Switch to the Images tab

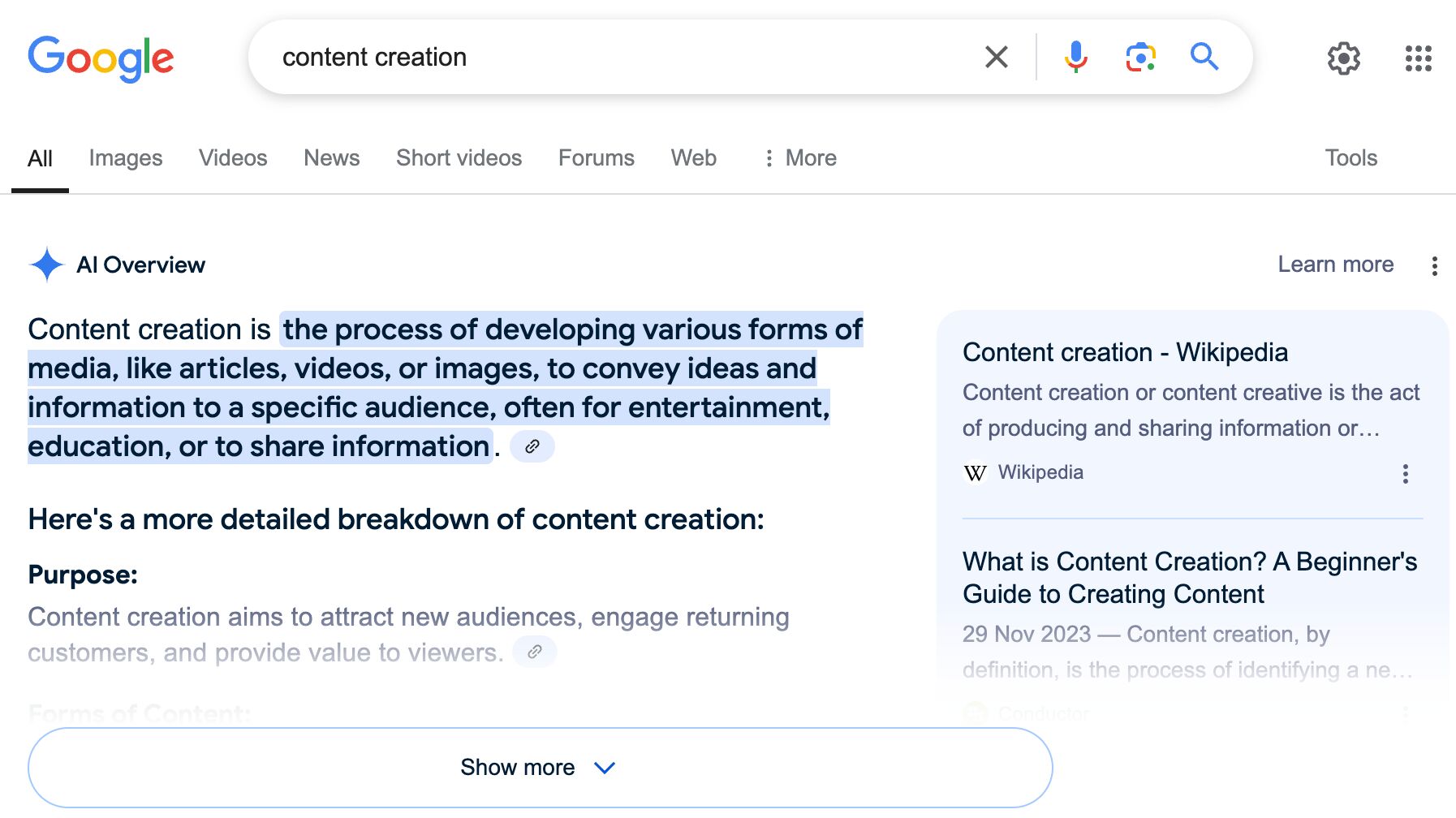126,158
